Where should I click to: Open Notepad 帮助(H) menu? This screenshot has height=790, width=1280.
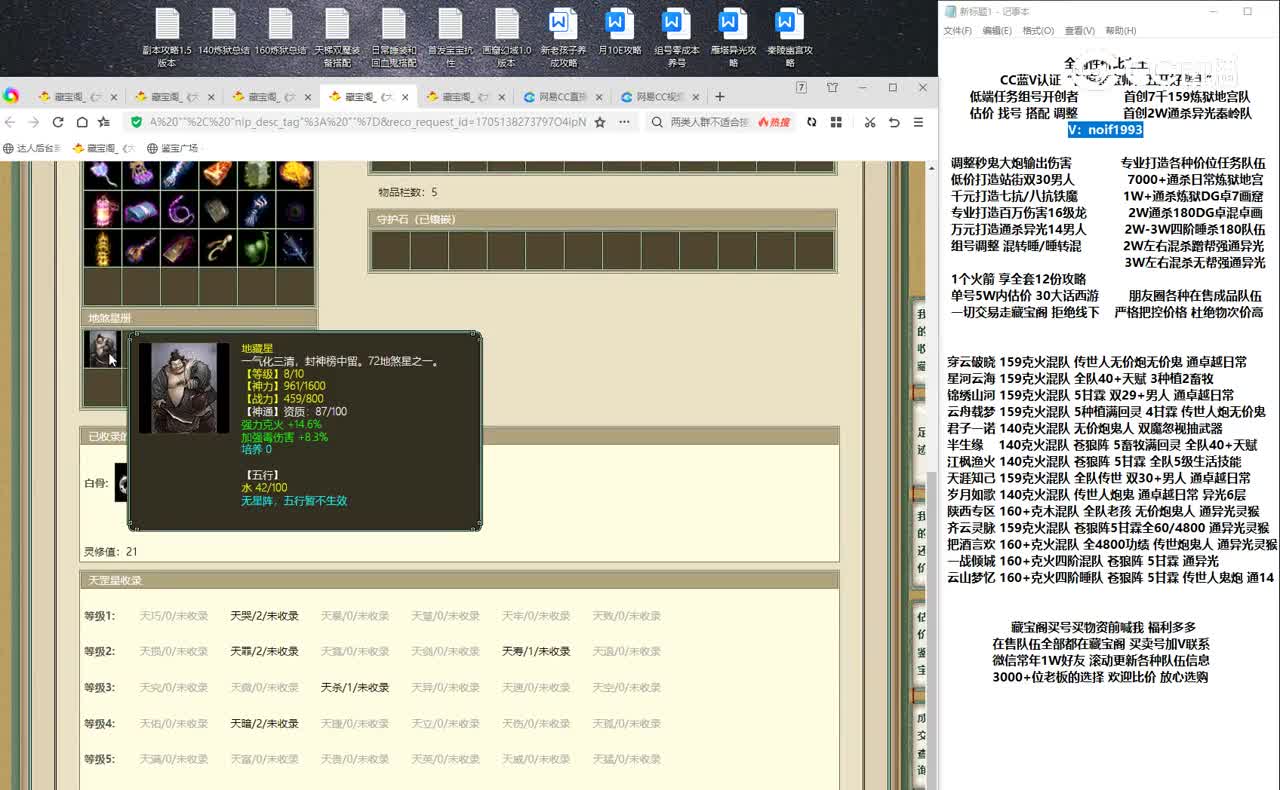tap(1120, 31)
